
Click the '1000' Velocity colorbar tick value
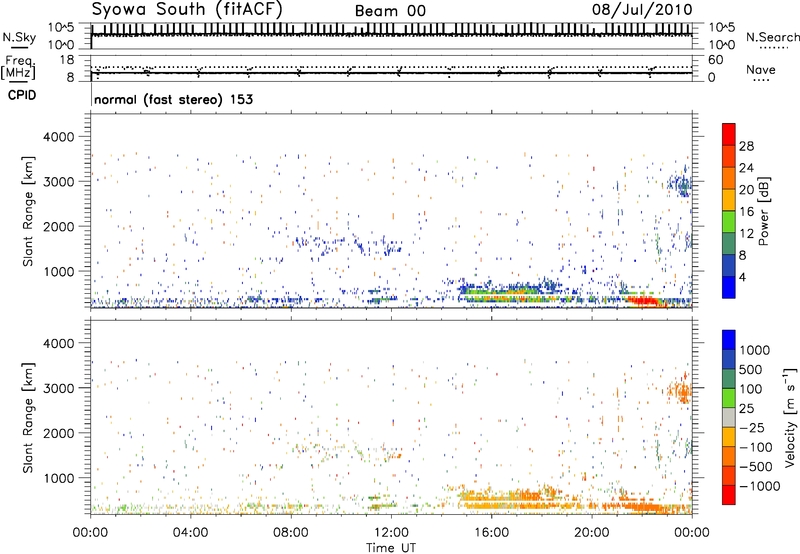click(754, 350)
